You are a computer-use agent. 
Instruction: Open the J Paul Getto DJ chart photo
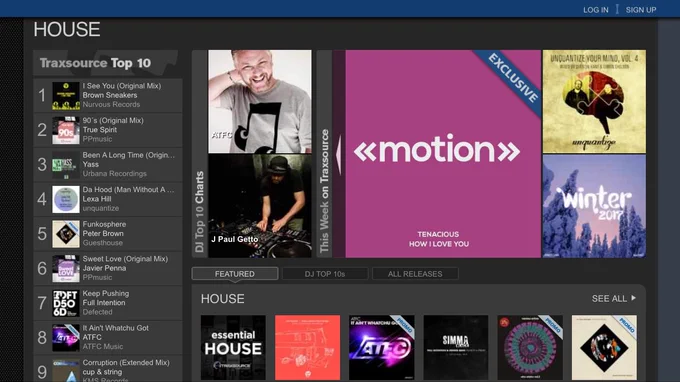[260, 206]
